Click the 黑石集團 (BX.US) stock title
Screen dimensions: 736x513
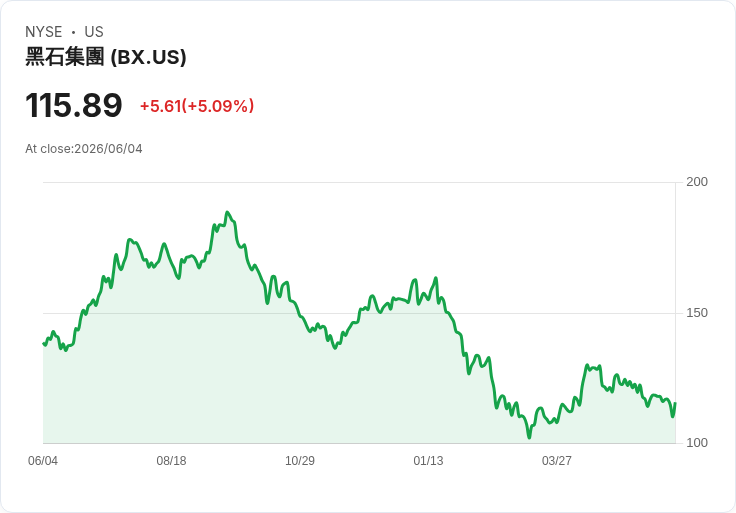(x=106, y=57)
